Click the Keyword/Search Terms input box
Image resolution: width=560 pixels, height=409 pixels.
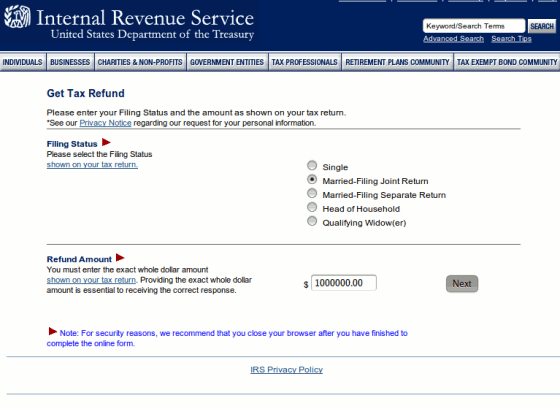[474, 26]
